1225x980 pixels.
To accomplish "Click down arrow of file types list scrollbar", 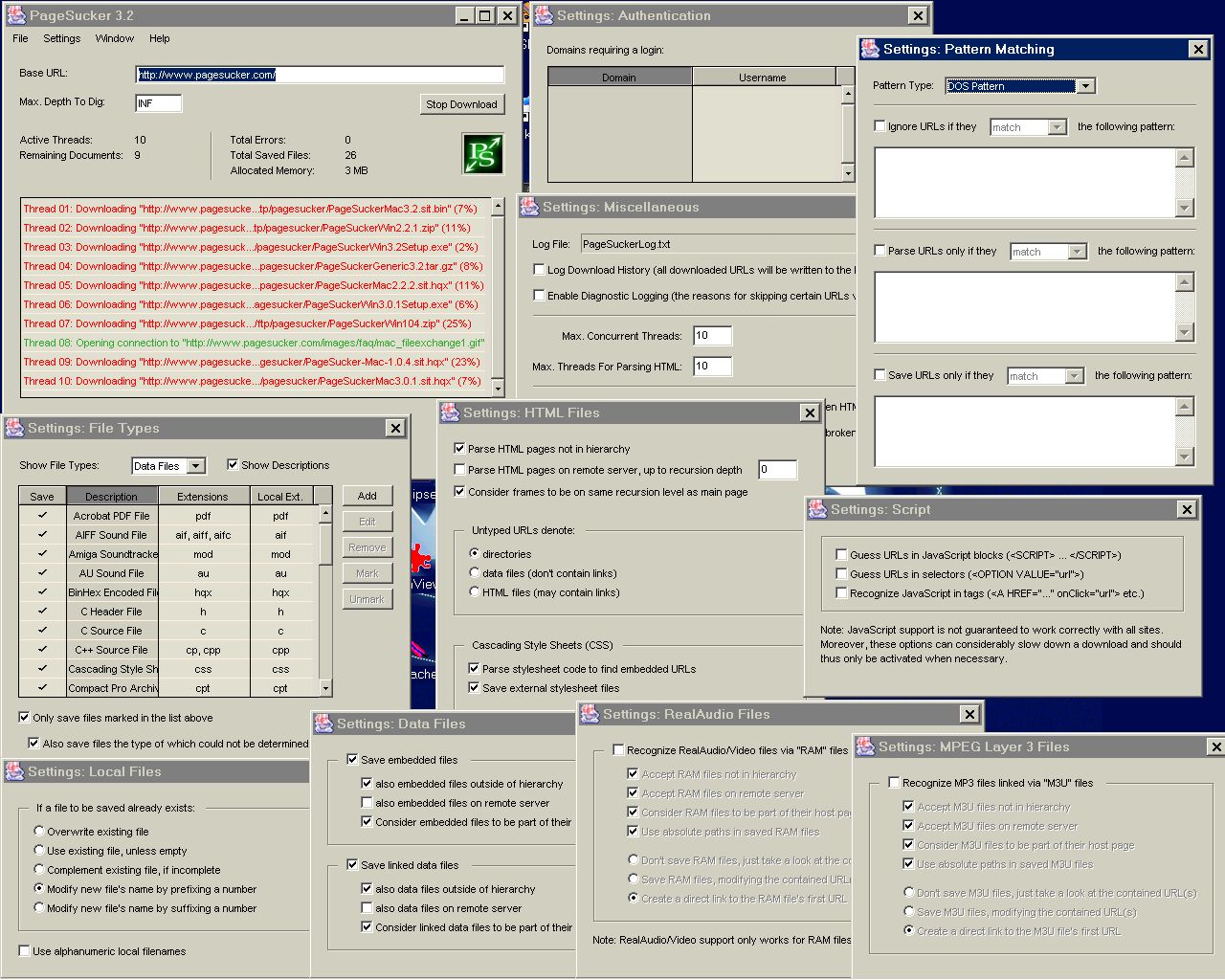I will click(x=325, y=688).
